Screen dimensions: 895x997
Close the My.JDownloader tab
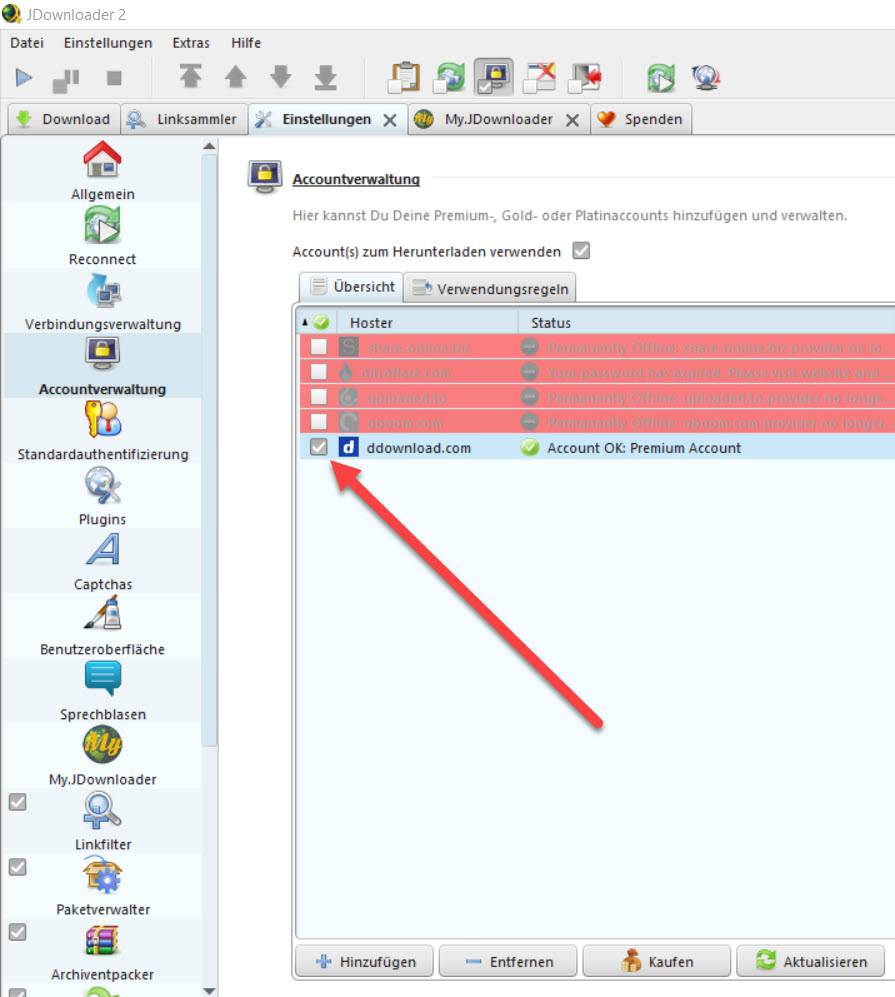(x=572, y=120)
